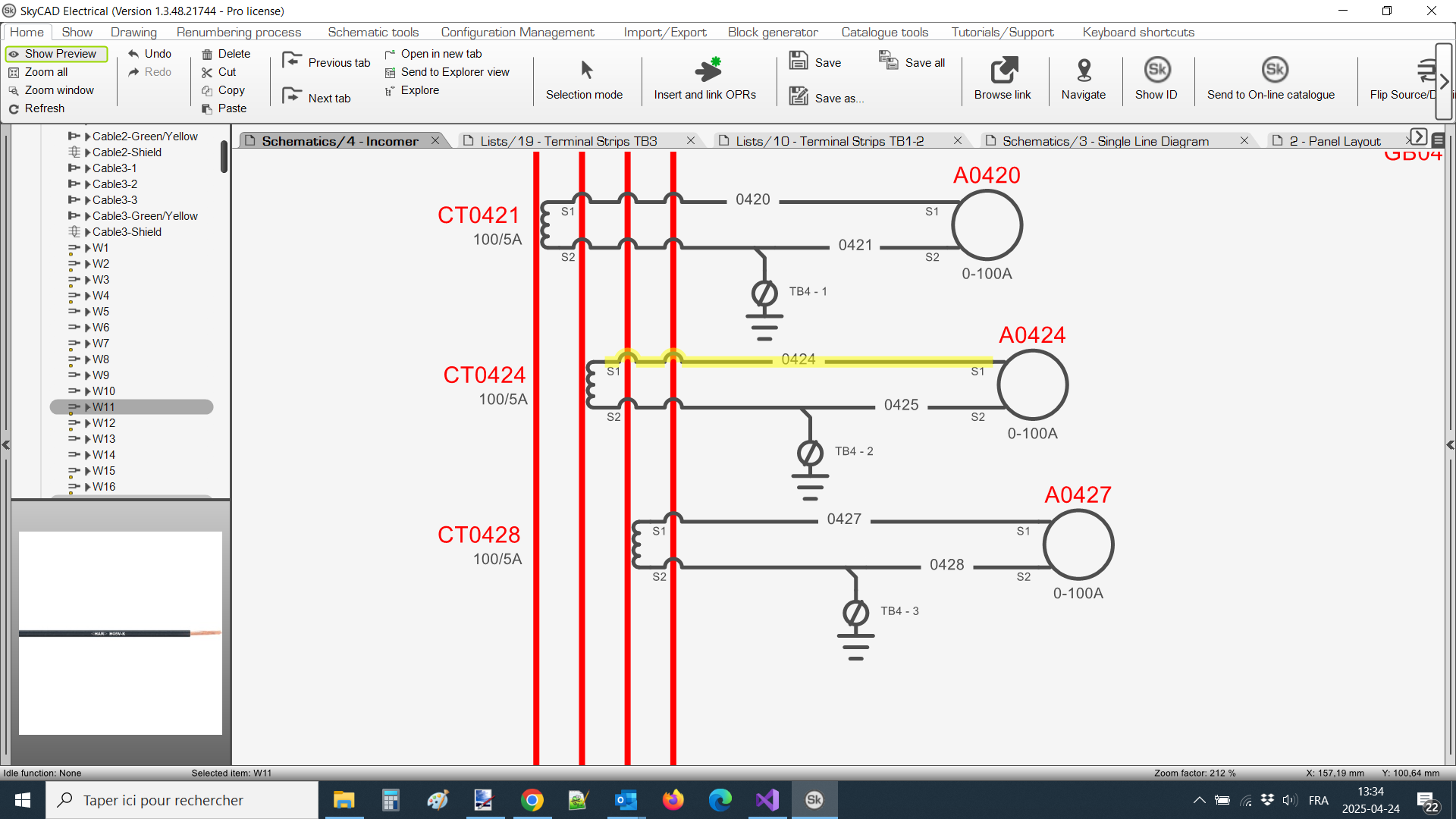
Task: Expand the Cable2-Green/Yellow tree node
Action: [x=88, y=136]
